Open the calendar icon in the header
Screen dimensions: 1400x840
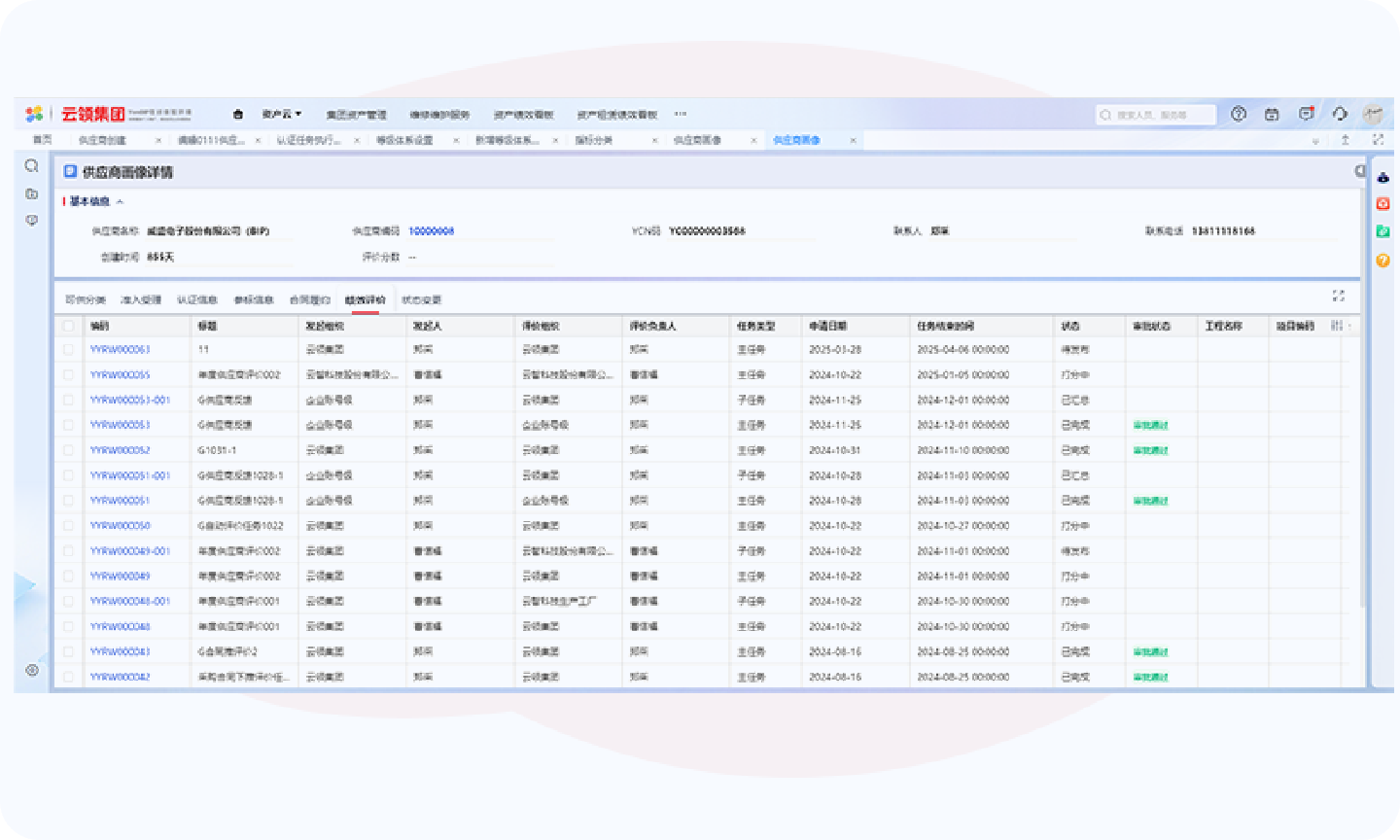click(x=1272, y=114)
